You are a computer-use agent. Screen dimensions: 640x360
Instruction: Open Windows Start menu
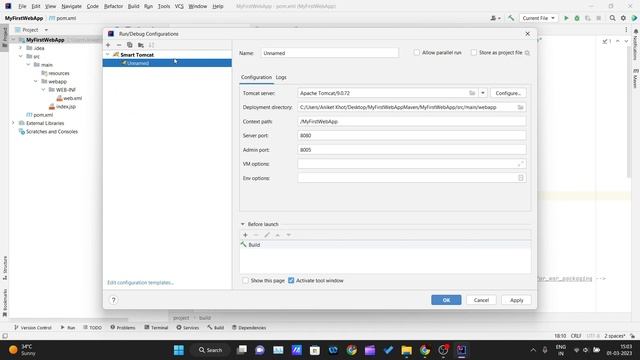(x=179, y=350)
